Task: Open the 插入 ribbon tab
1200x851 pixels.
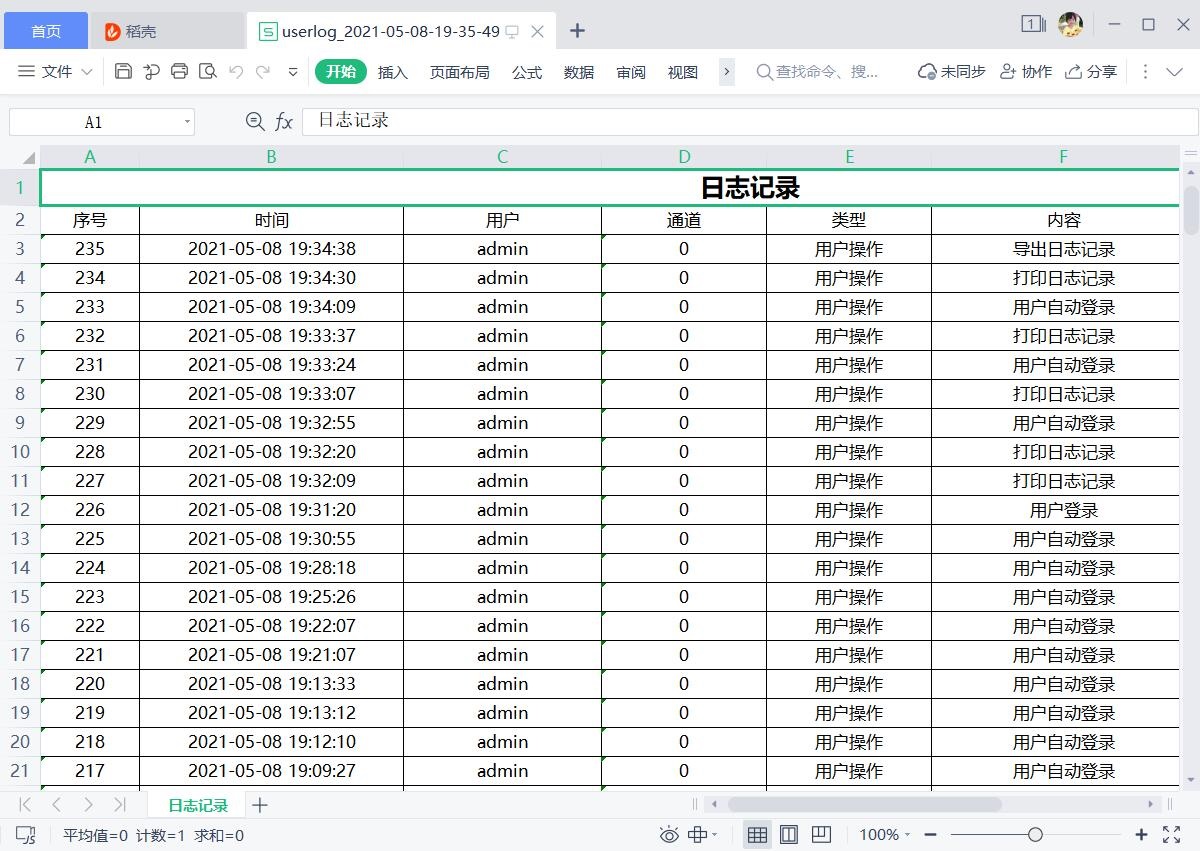Action: pos(393,72)
